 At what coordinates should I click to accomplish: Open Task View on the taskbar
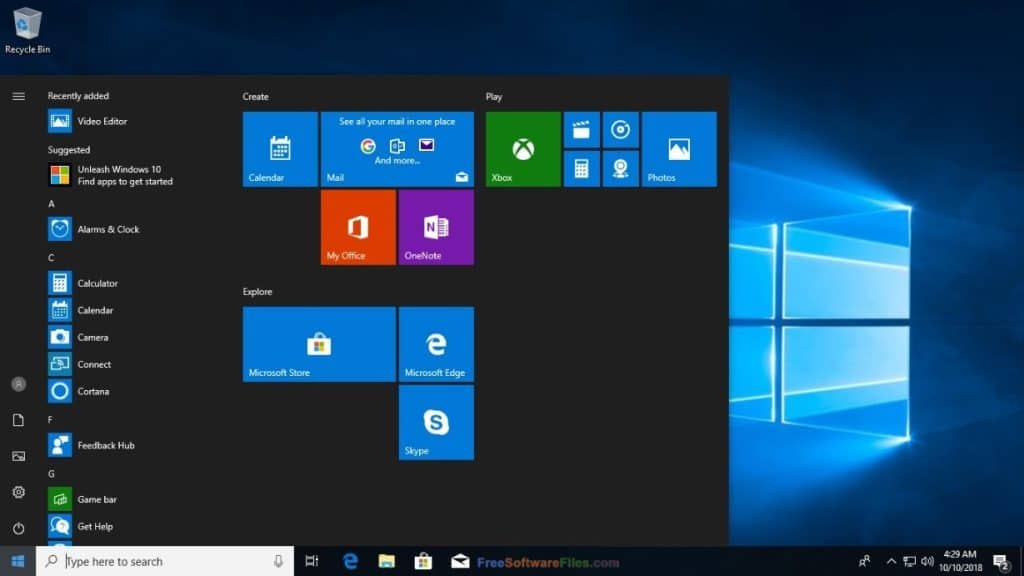point(312,561)
